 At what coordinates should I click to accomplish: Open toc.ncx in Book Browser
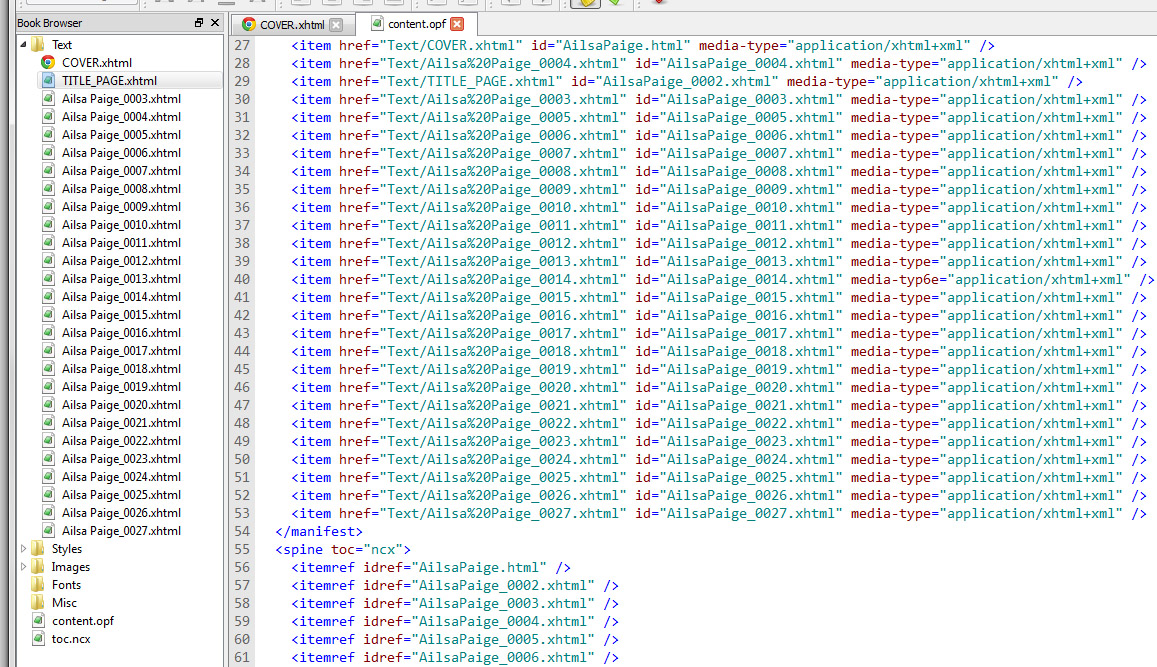71,639
